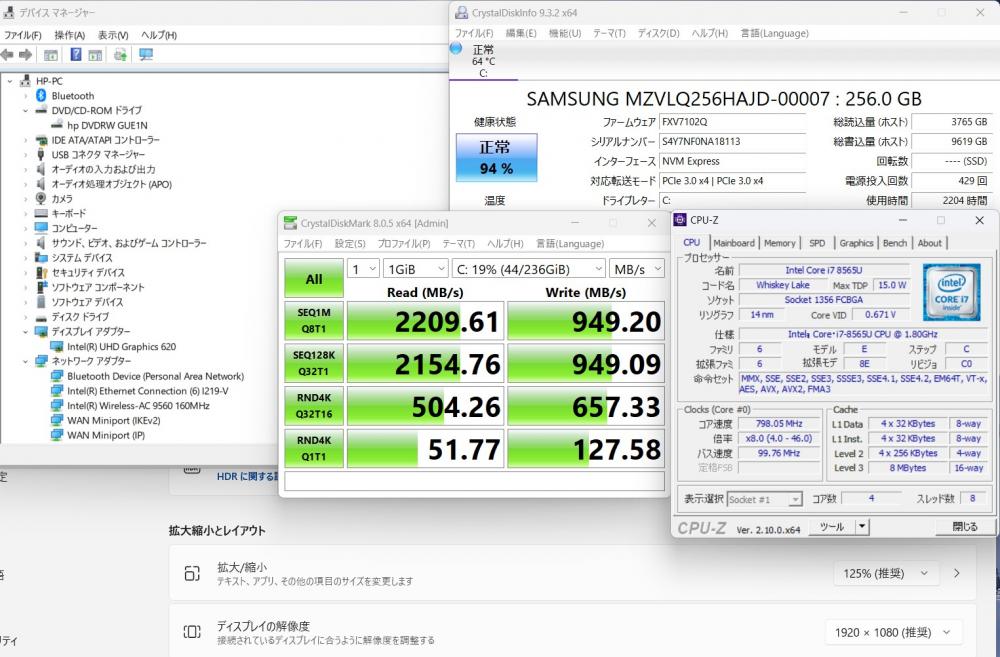The image size is (1000, 657).
Task: Run the SEQ128K Q32T1 test button
Action: pos(314,363)
